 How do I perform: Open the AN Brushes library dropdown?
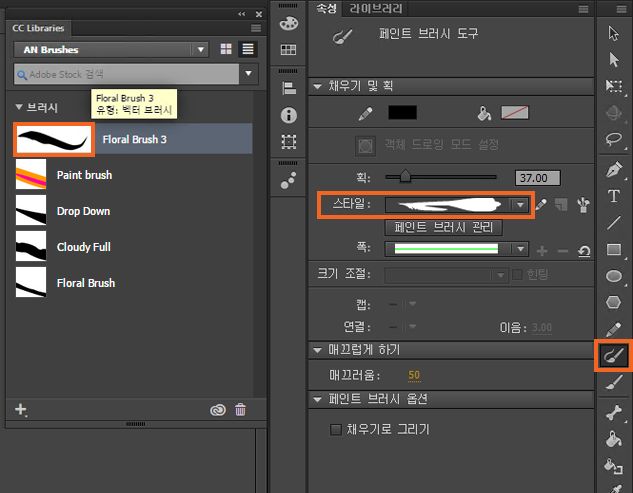coord(111,50)
